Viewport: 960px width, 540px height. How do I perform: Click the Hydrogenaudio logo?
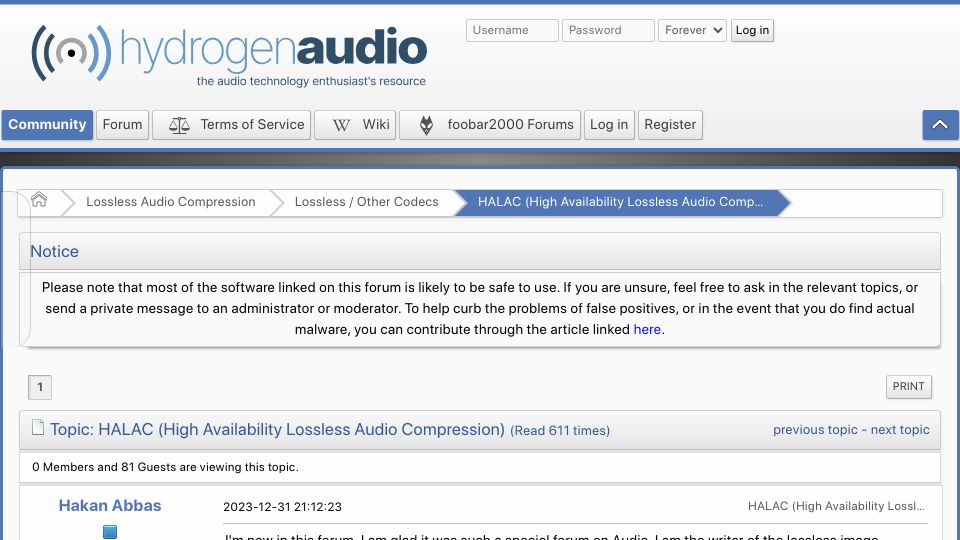pyautogui.click(x=229, y=53)
